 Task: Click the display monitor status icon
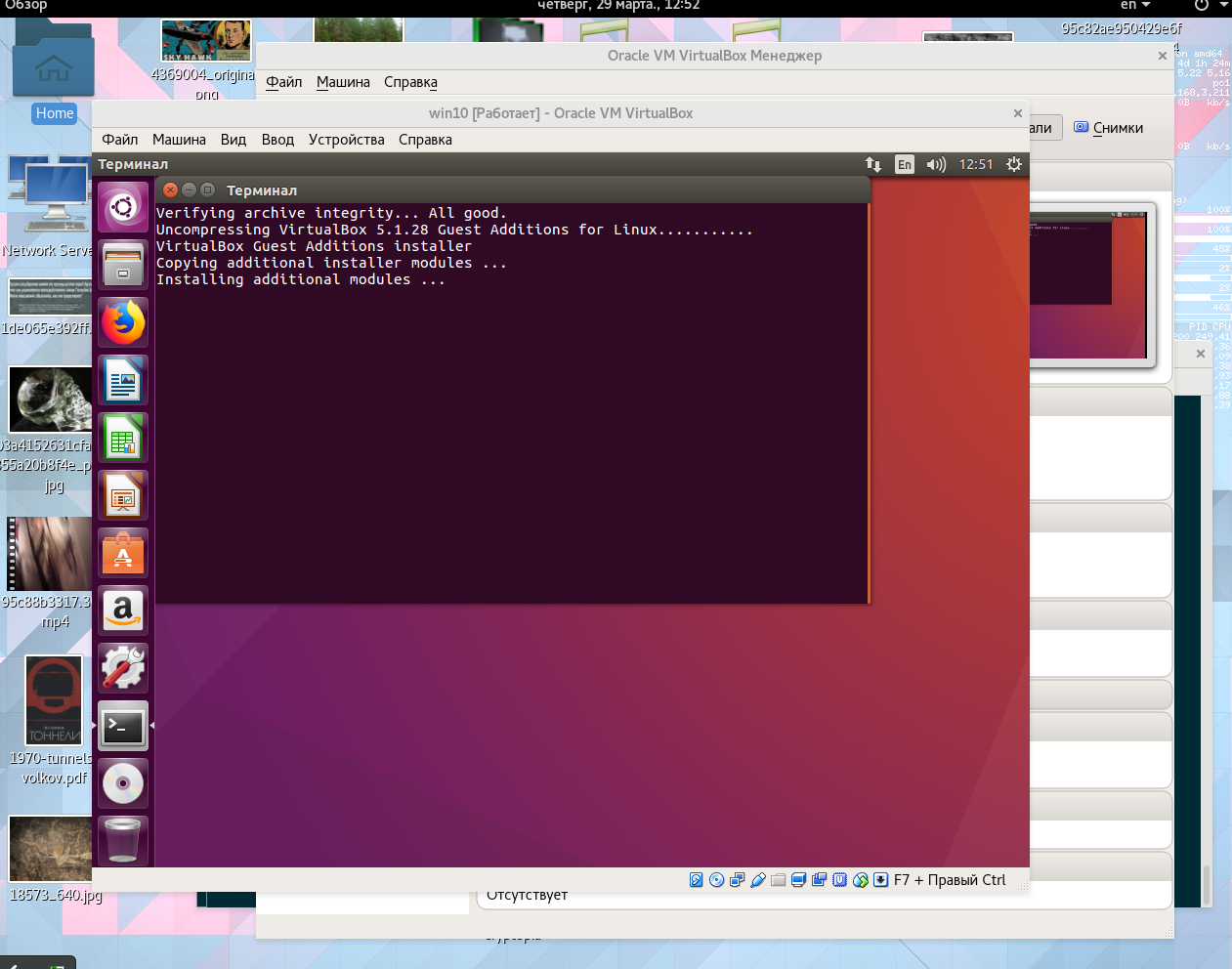click(x=798, y=880)
